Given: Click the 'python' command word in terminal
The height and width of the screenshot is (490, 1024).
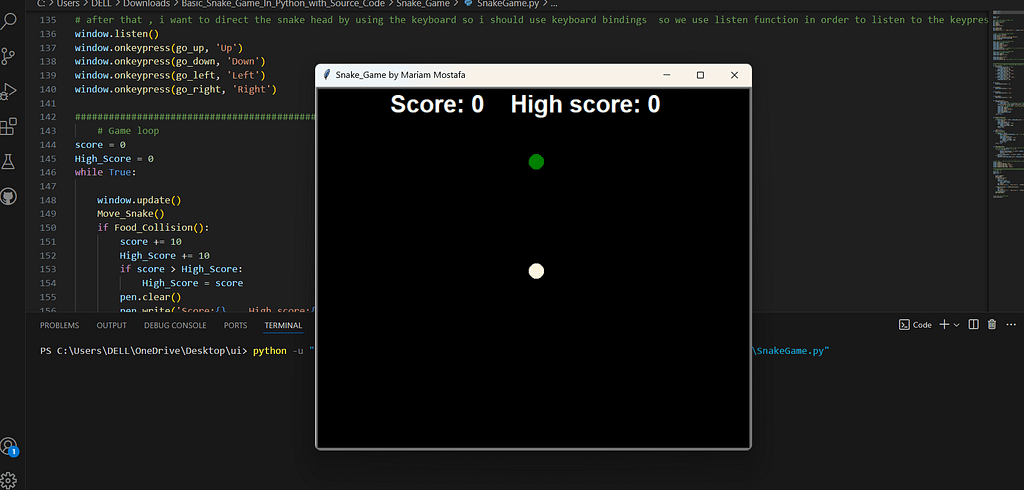Looking at the screenshot, I should coord(270,351).
